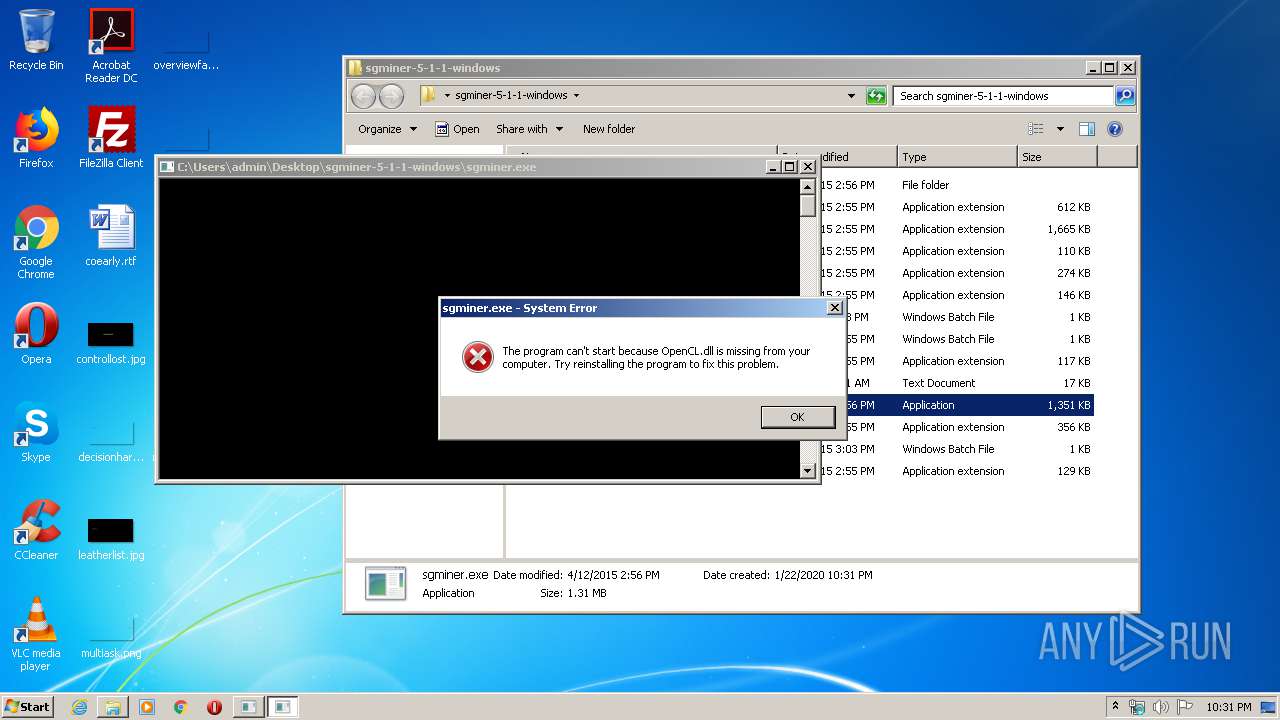The height and width of the screenshot is (720, 1280).
Task: Click the console vertical scrollbar thumb
Action: [x=808, y=206]
